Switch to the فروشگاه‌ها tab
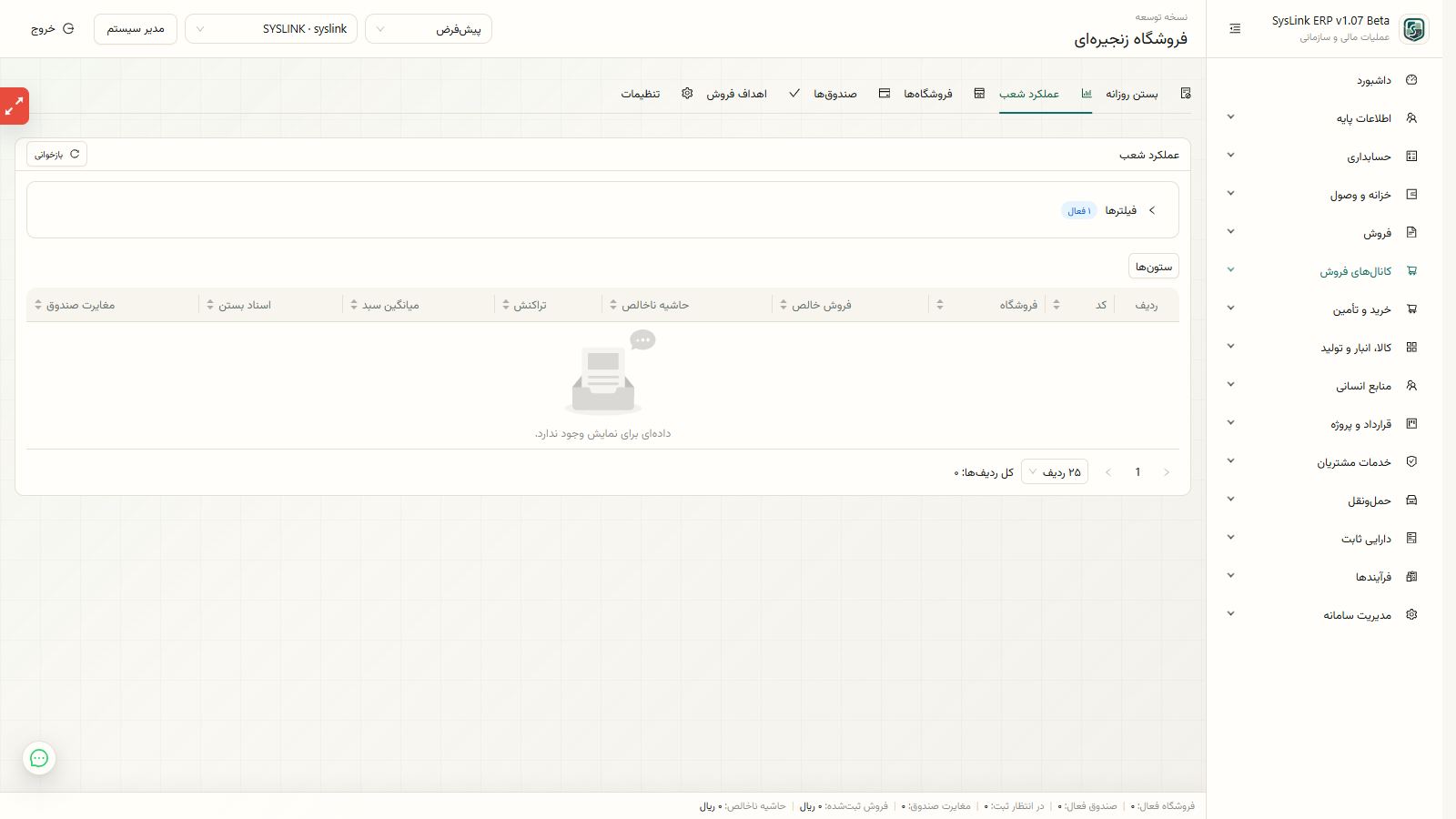The height and width of the screenshot is (819, 1456). 945,94
